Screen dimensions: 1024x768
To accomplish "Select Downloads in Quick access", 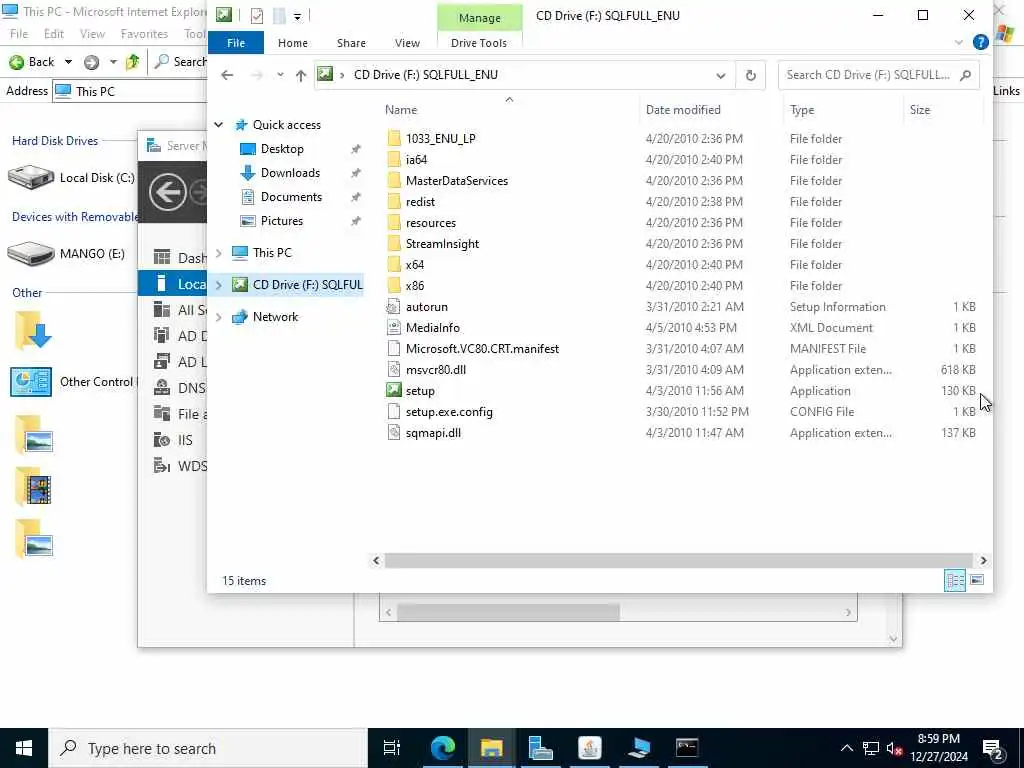I will tap(290, 173).
